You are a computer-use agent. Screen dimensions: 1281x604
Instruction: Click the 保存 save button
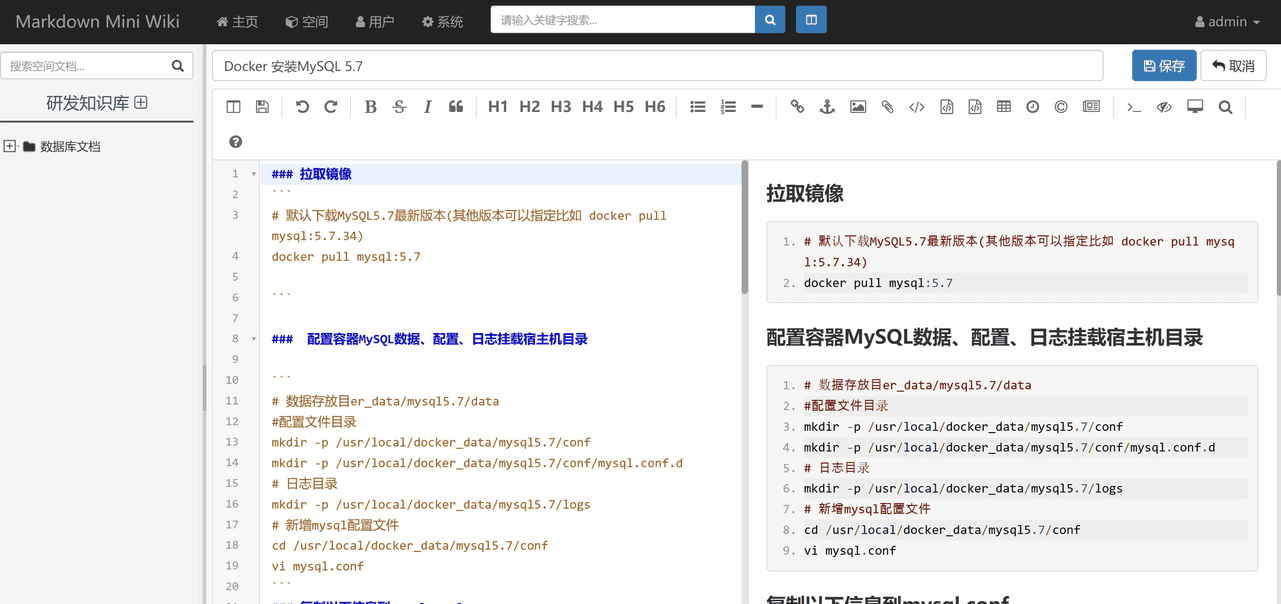point(1164,66)
